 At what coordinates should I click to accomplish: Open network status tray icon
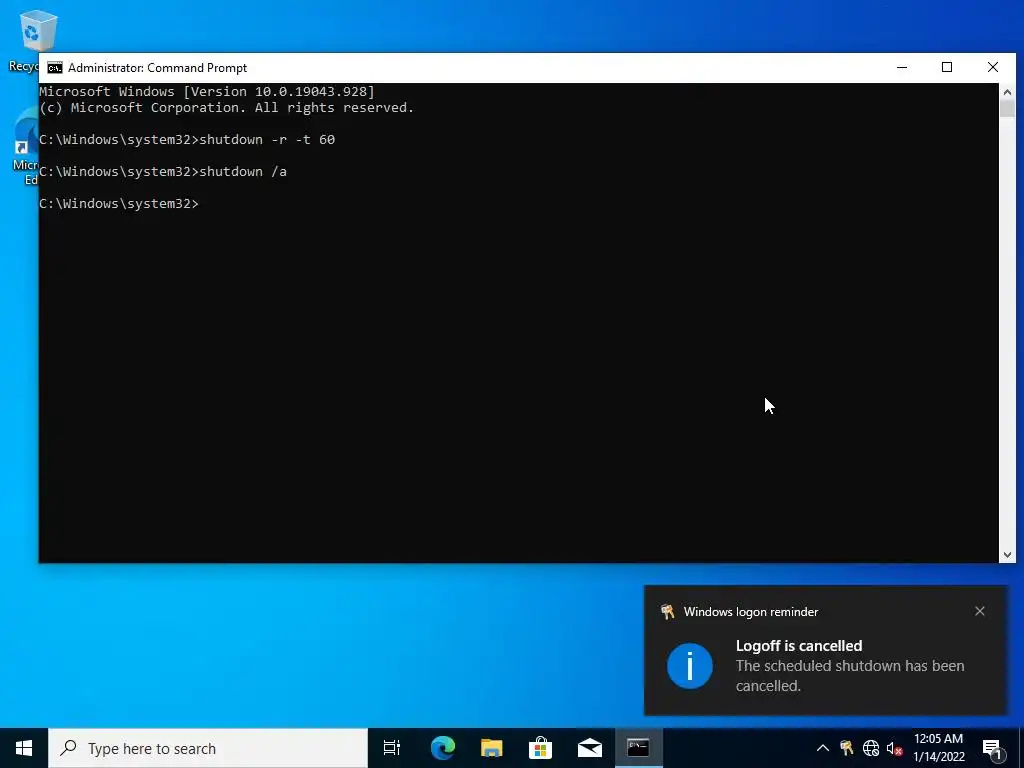(x=871, y=748)
